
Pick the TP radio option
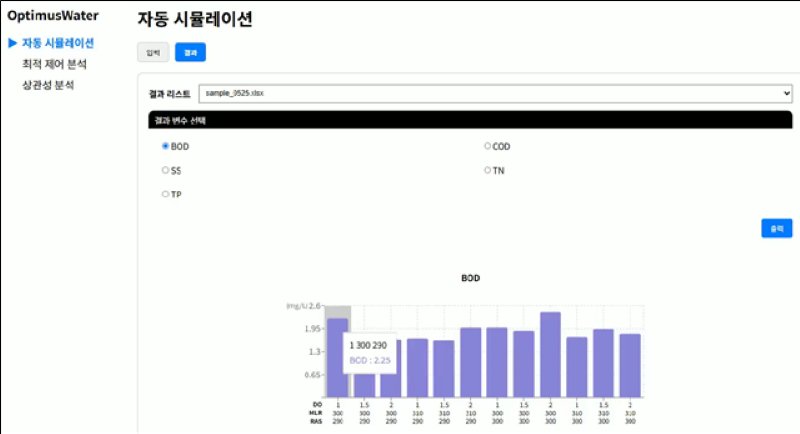pos(166,194)
